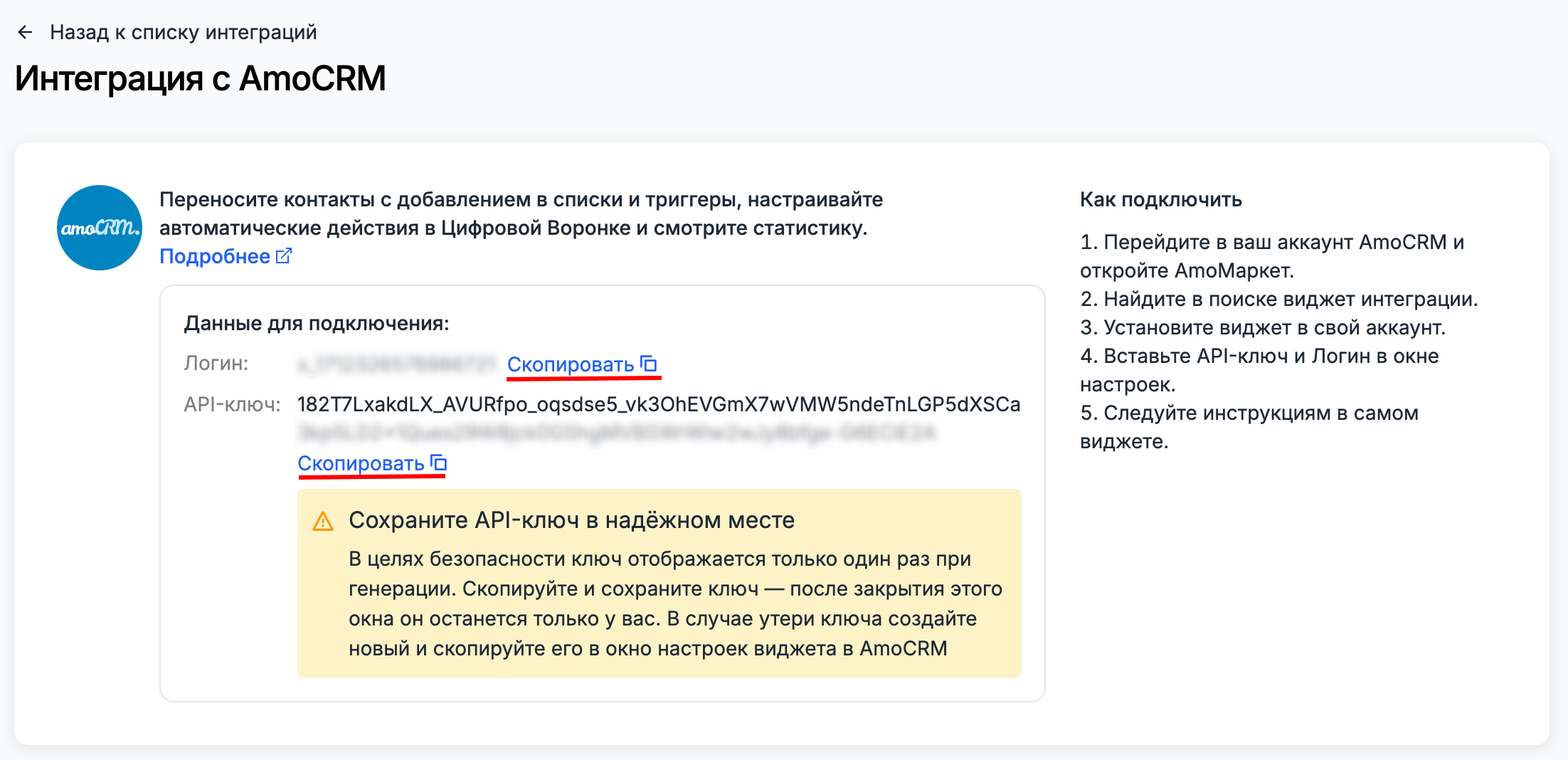The image size is (1568, 760).
Task: Click the warning triangle icon in yellow banner
Action: tap(324, 520)
